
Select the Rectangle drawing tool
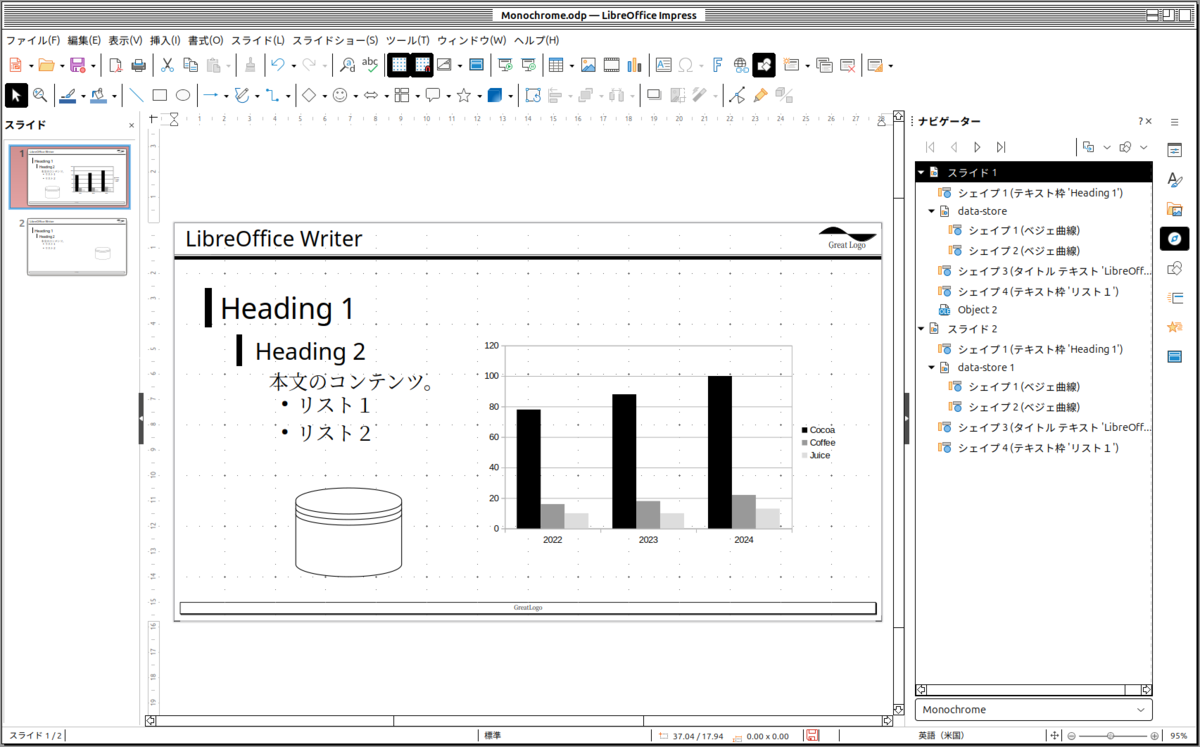pos(160,95)
